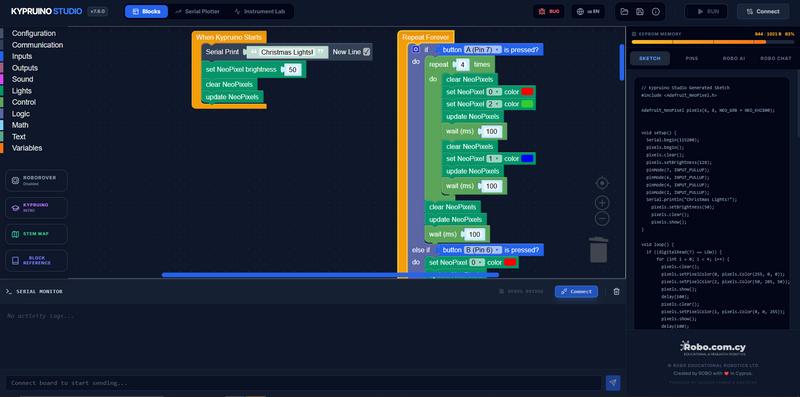This screenshot has width=800, height=397.
Task: Click the serial monitor Connect button
Action: tap(576, 291)
